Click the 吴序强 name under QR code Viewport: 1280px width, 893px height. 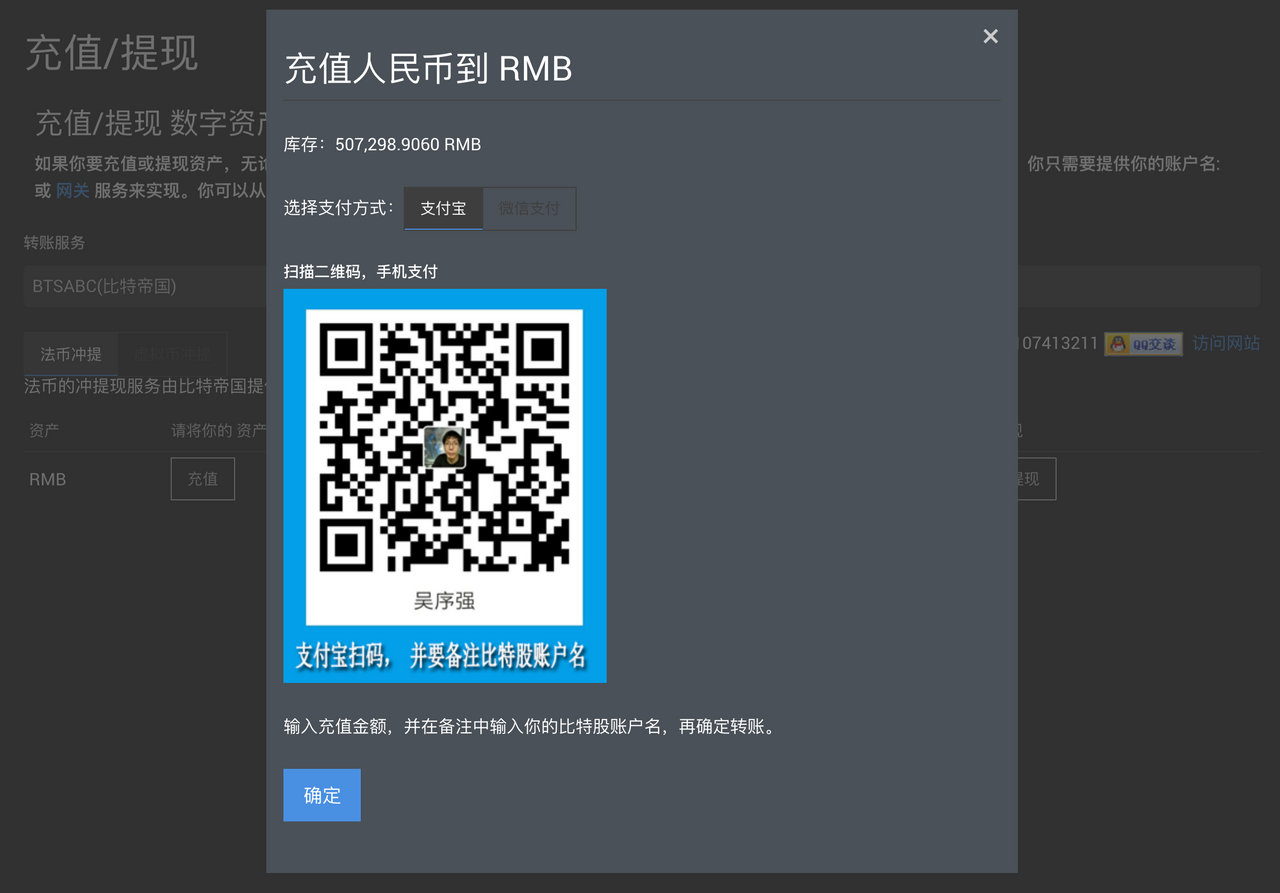[444, 600]
